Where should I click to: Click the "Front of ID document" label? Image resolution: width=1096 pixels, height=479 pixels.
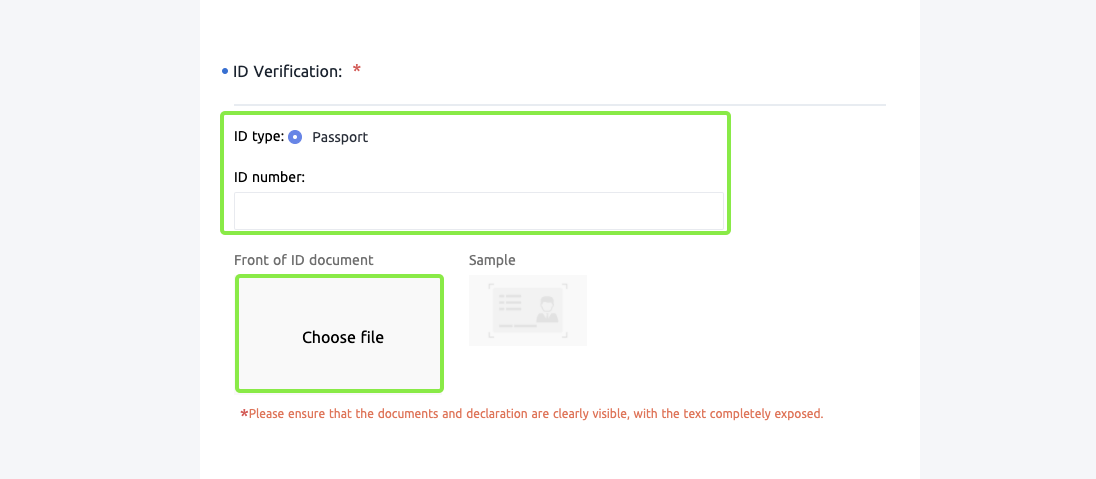pos(303,260)
